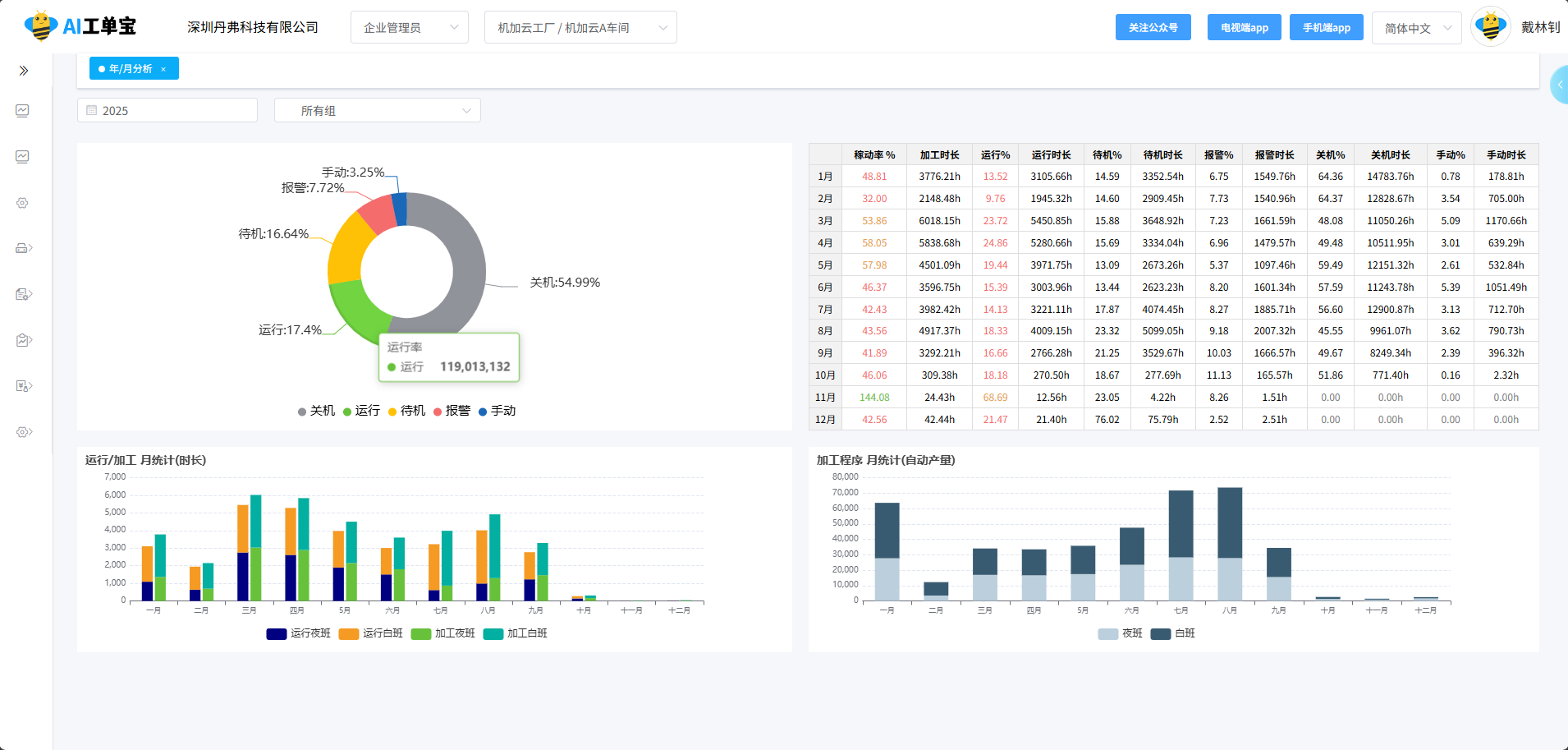The image size is (1568, 750).
Task: Toggle 关机 series in the donut legend
Action: pos(316,411)
